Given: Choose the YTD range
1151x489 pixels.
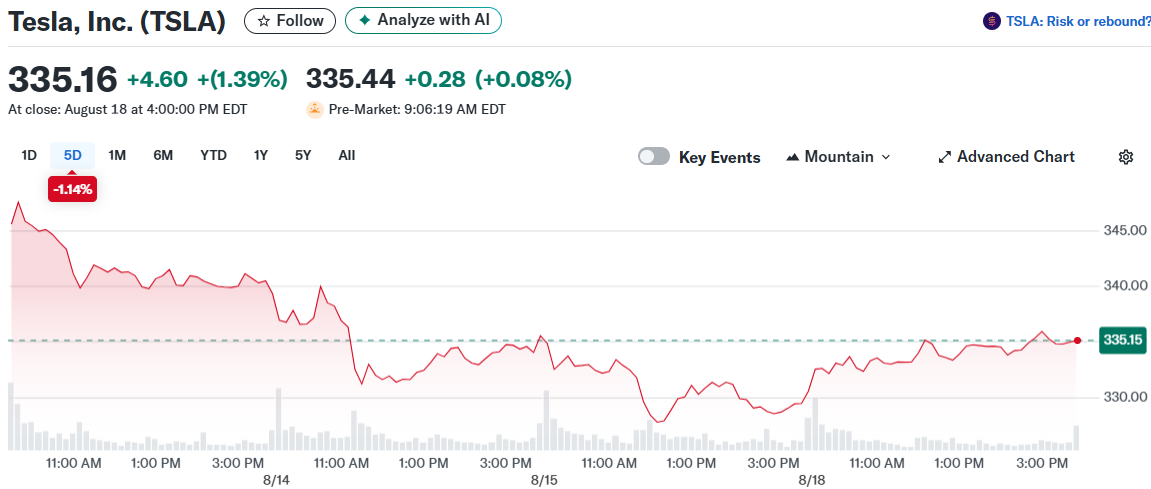Looking at the screenshot, I should tap(214, 155).
